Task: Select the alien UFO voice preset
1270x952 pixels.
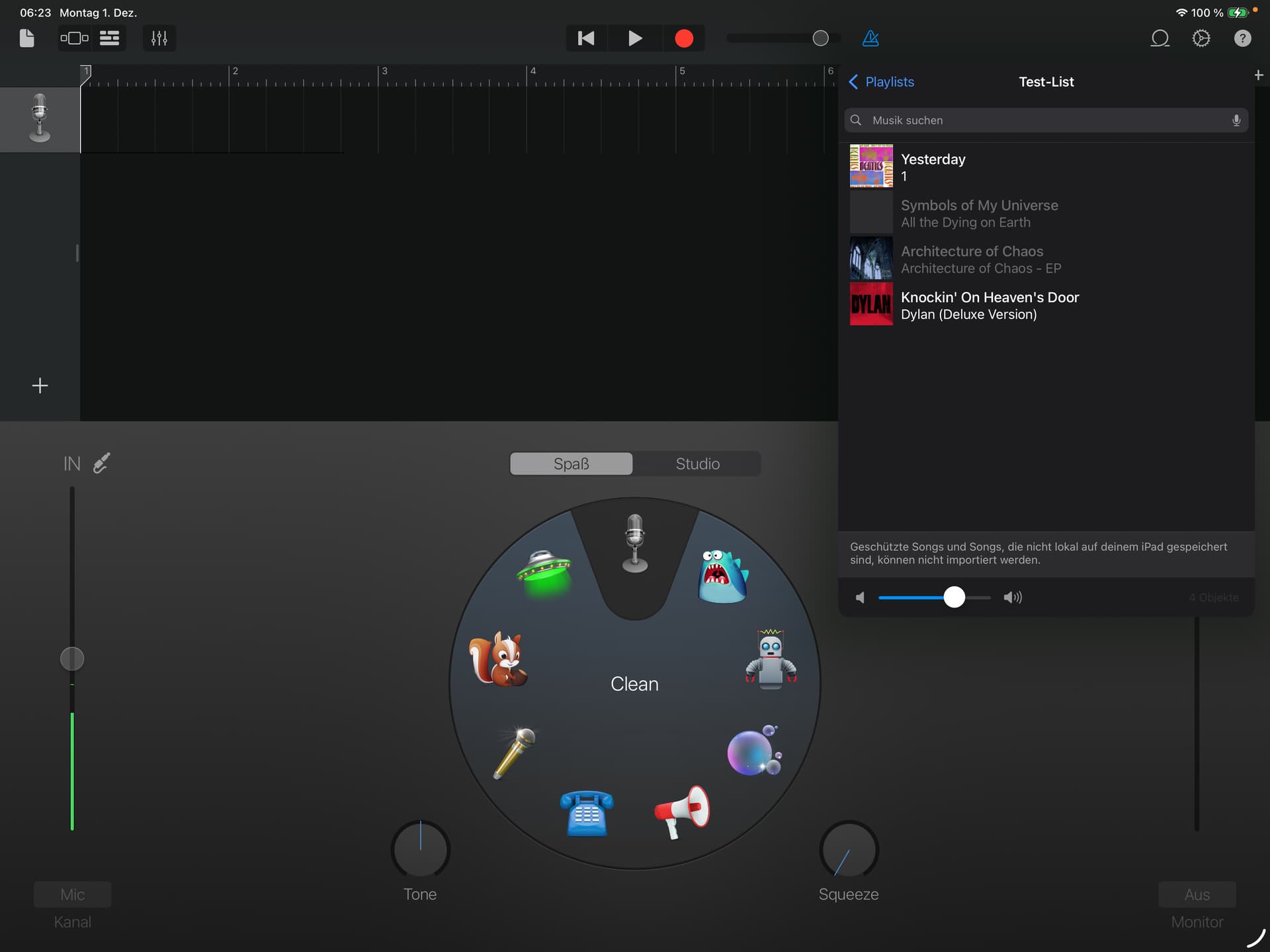Action: coord(544,572)
